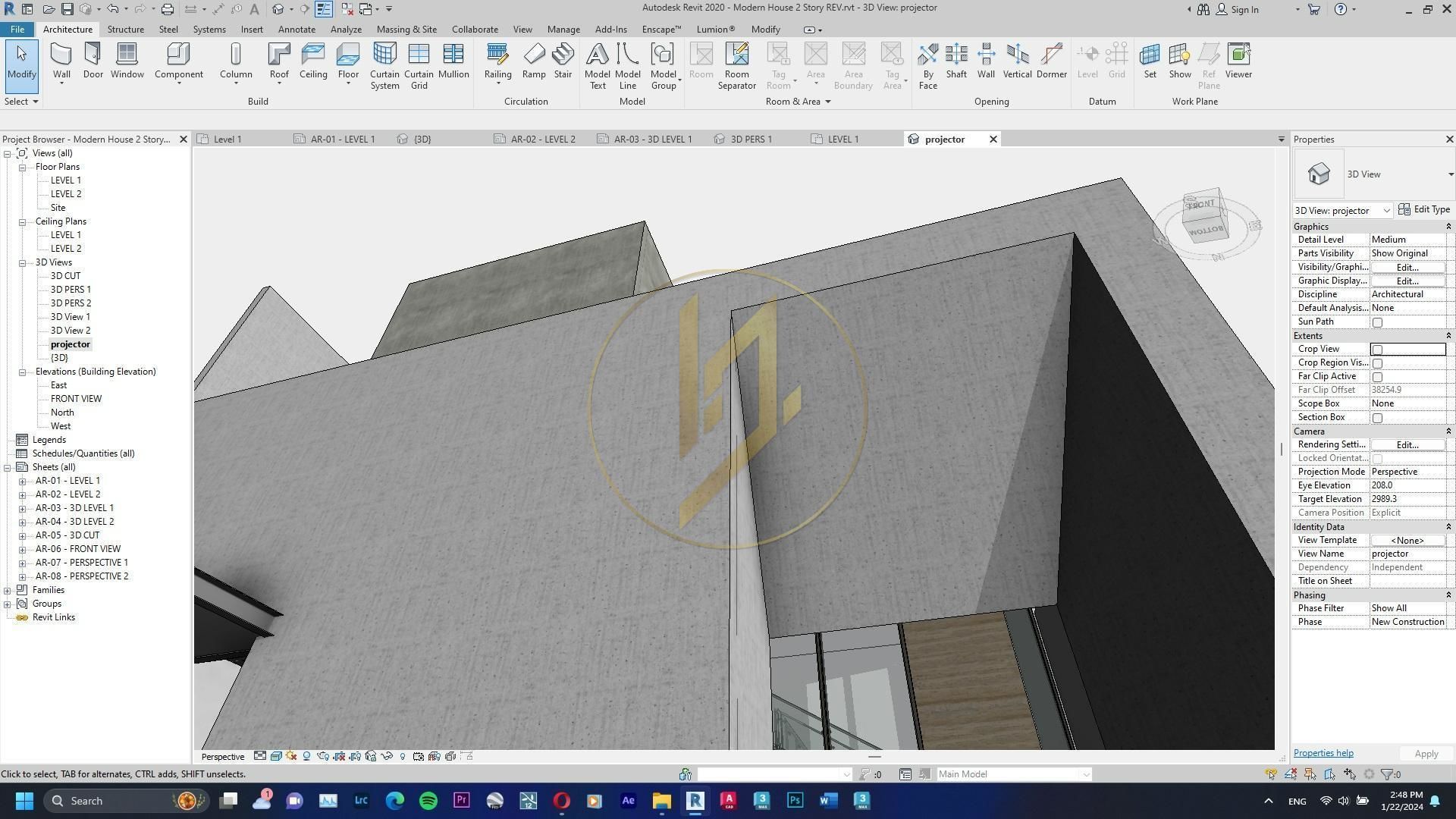Click Edit for Visibility/Graphics overrides
Screen dimensions: 1456x819
point(1407,267)
